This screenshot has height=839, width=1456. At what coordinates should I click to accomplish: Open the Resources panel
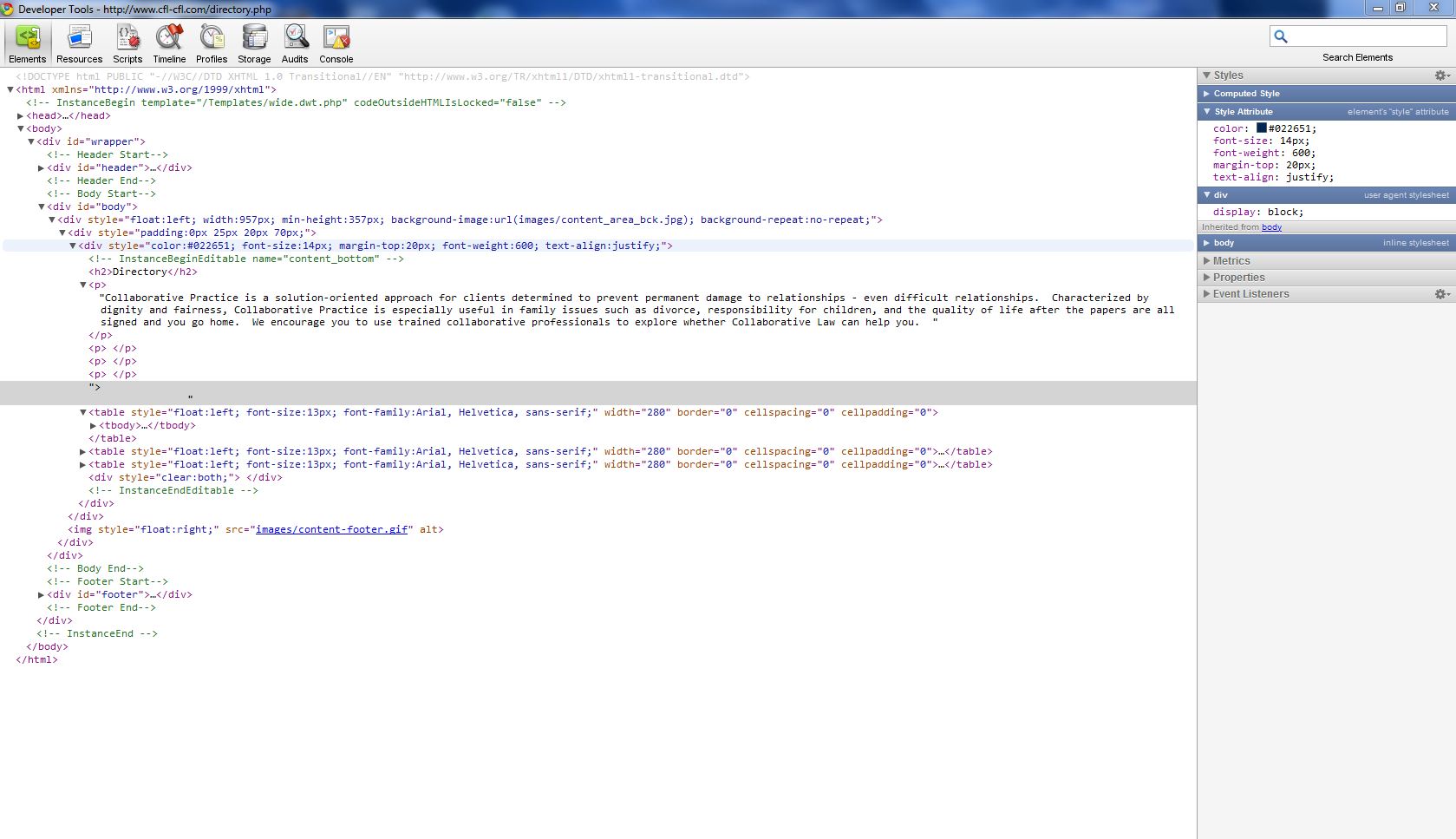click(x=79, y=43)
